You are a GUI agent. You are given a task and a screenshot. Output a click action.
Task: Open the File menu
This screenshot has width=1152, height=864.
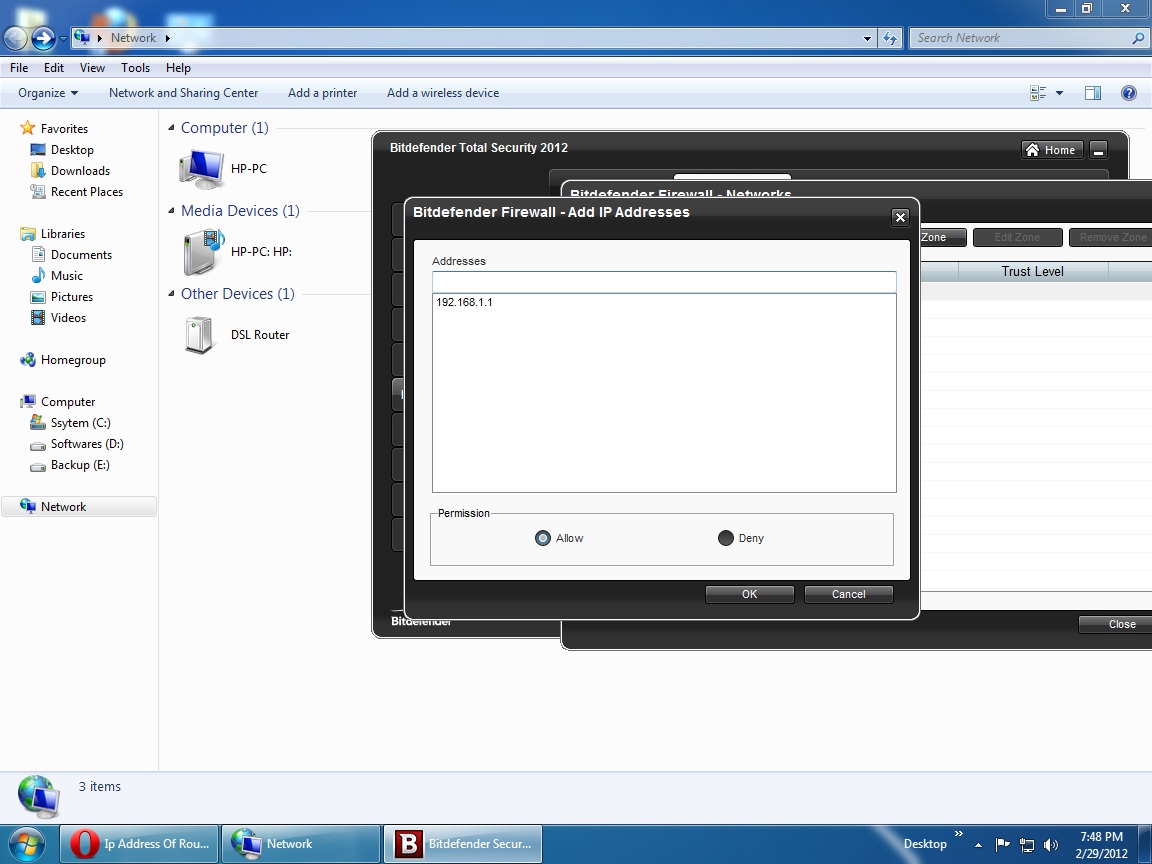click(19, 68)
